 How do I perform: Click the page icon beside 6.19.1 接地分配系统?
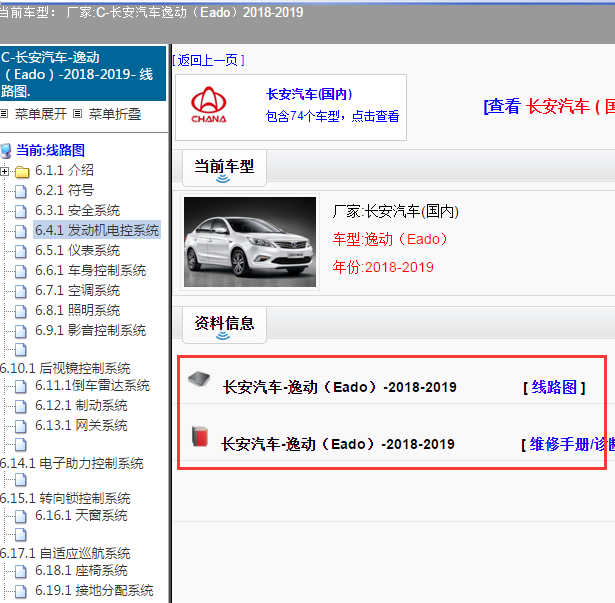(x=20, y=591)
